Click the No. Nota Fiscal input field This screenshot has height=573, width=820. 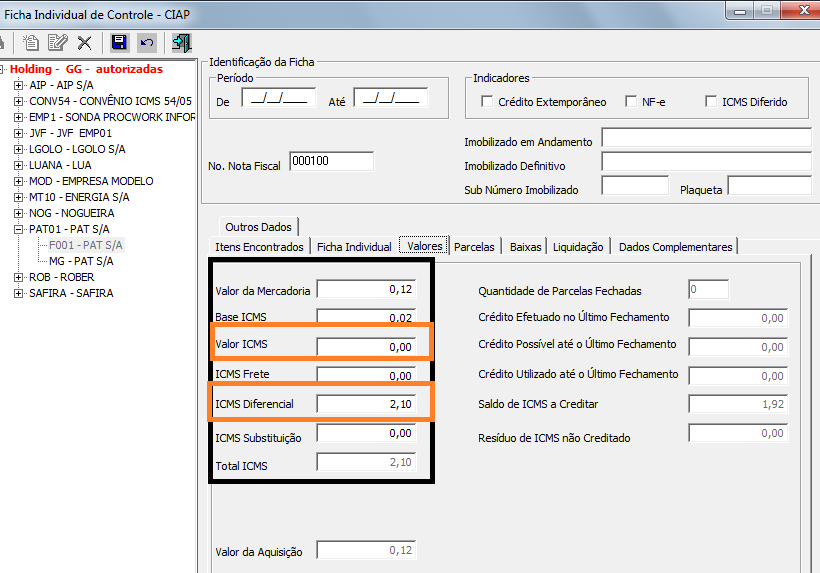330,161
